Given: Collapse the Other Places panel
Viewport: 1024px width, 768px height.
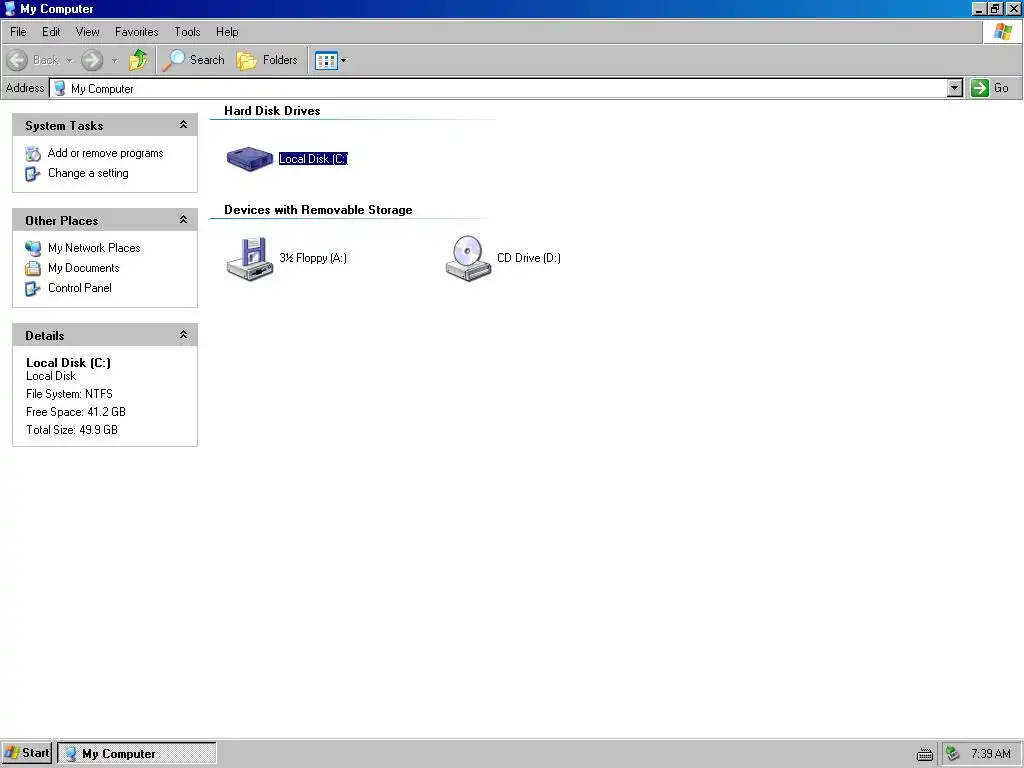Looking at the screenshot, I should point(184,219).
